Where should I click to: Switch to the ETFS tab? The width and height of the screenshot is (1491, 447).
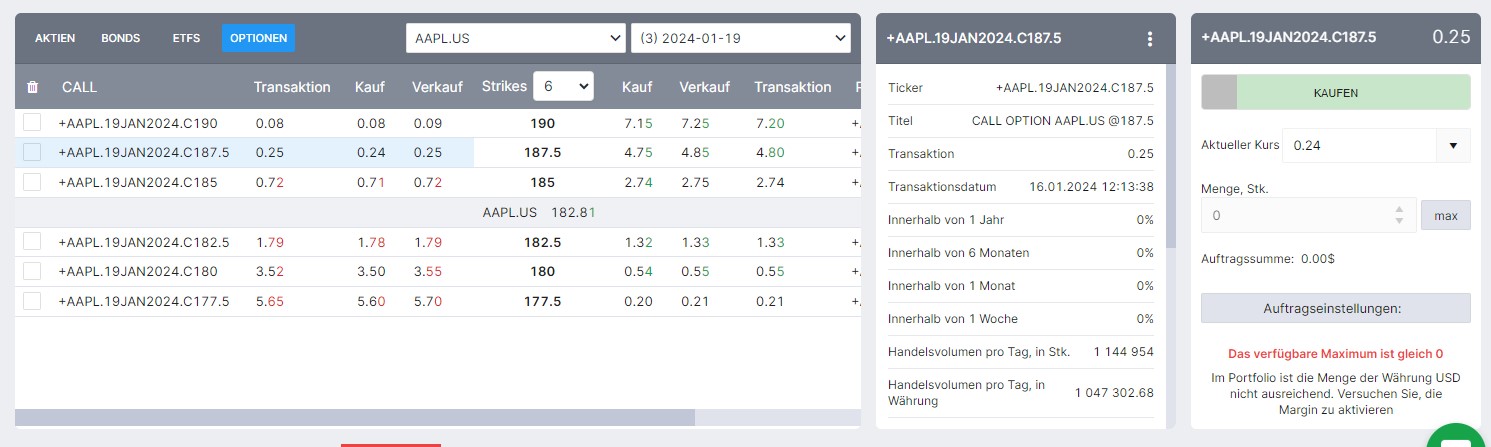click(x=186, y=38)
